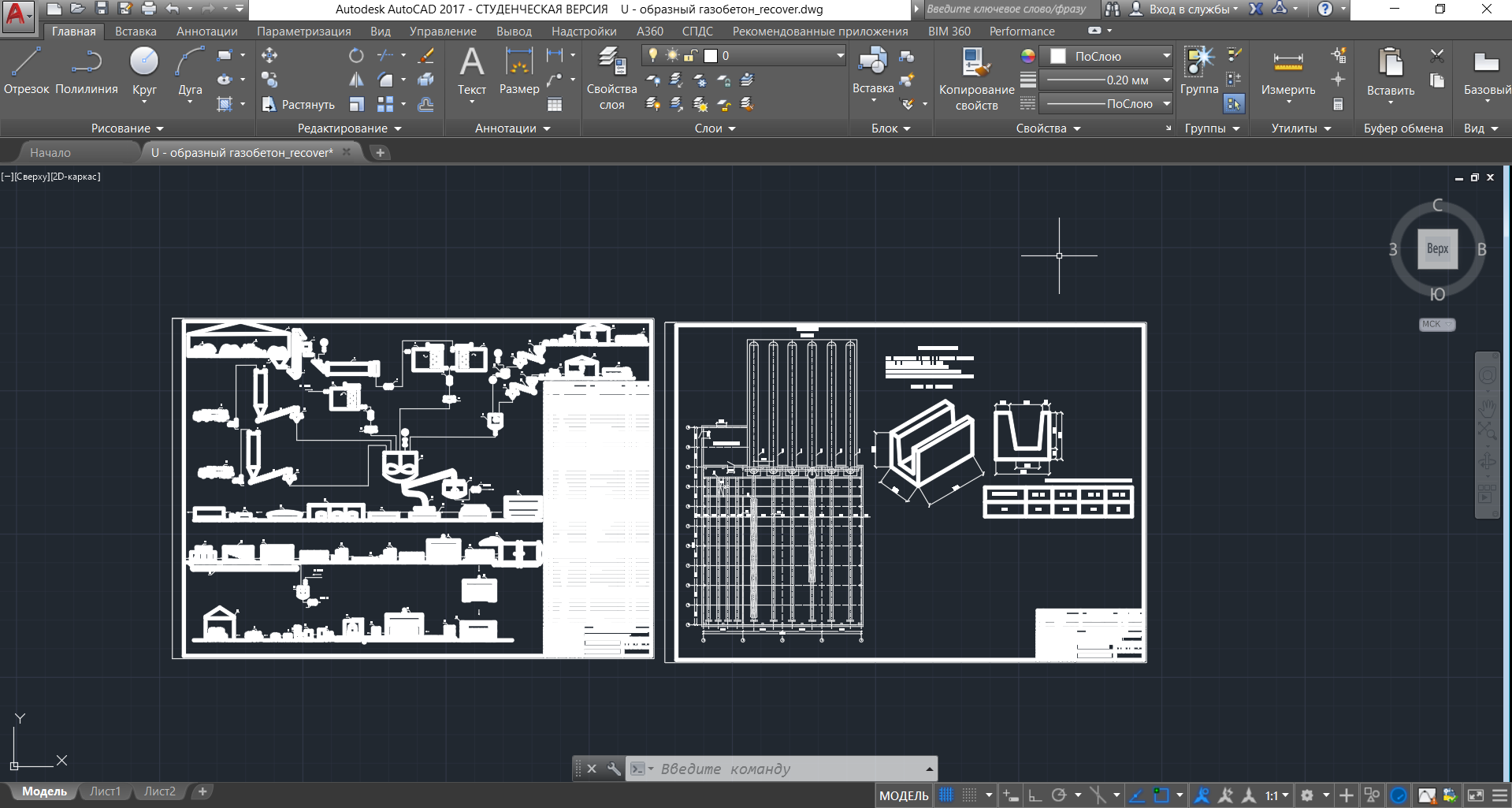Open the ПоСлою linetype dropdown
The height and width of the screenshot is (808, 1512).
point(1106,103)
